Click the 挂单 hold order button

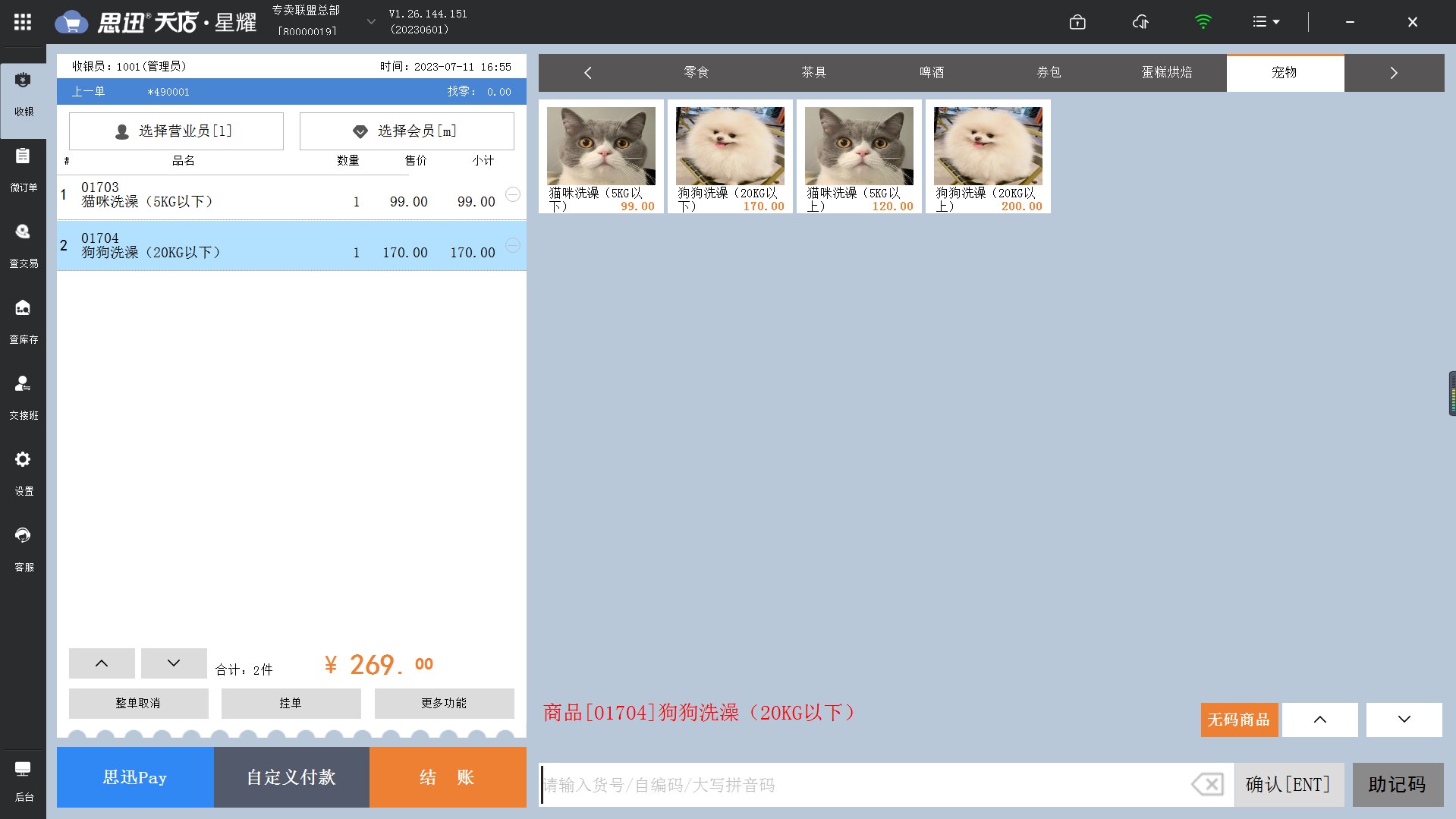tap(291, 704)
